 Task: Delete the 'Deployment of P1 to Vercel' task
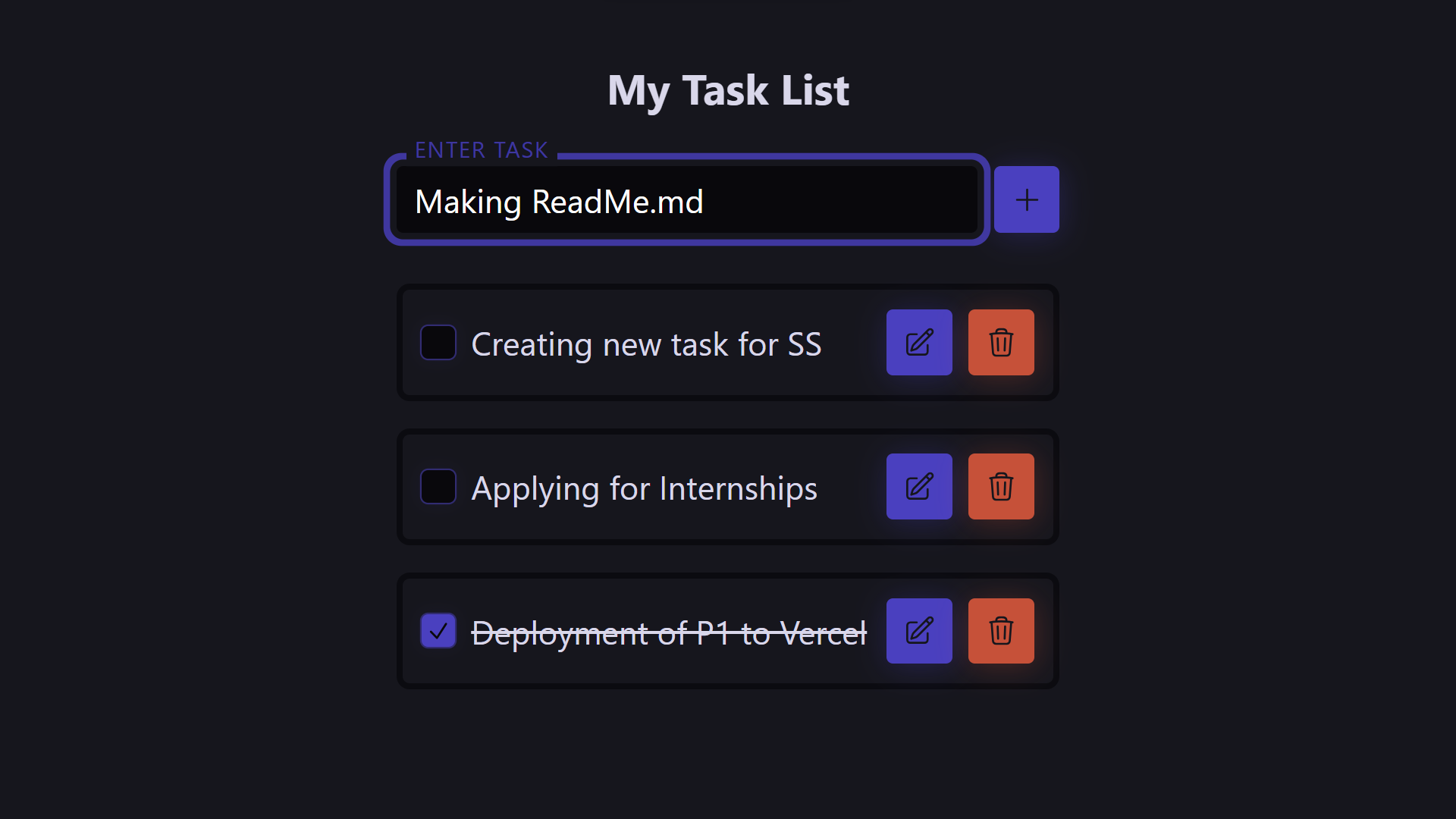click(1001, 630)
